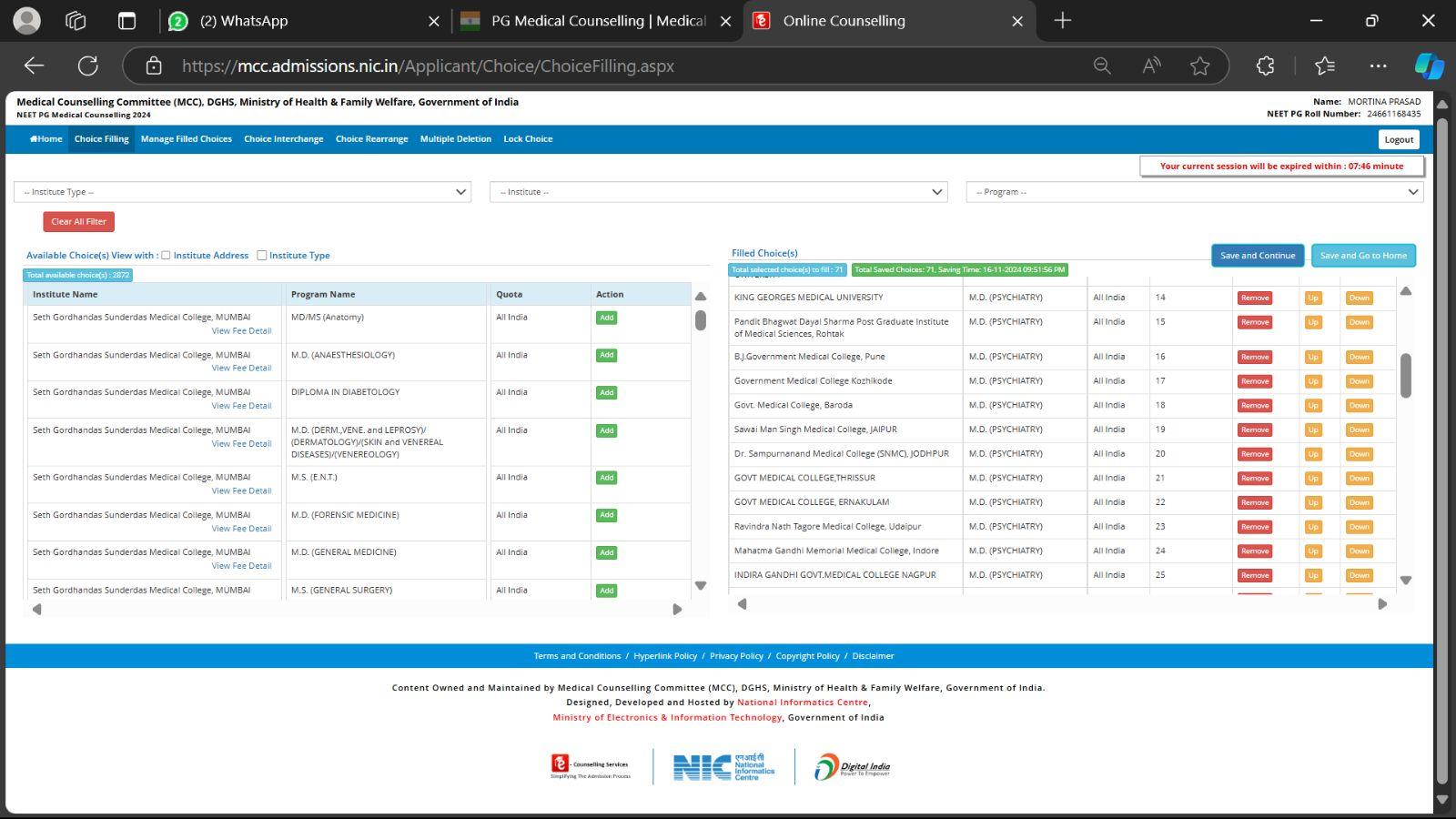Click the browser refresh icon

coord(88,66)
